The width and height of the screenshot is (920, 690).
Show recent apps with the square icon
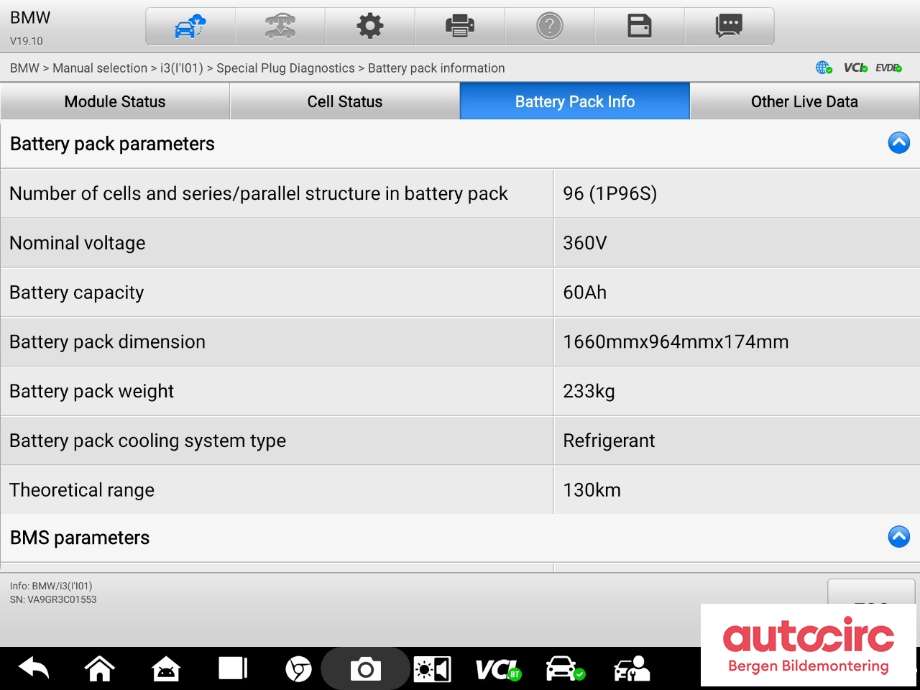pyautogui.click(x=232, y=668)
